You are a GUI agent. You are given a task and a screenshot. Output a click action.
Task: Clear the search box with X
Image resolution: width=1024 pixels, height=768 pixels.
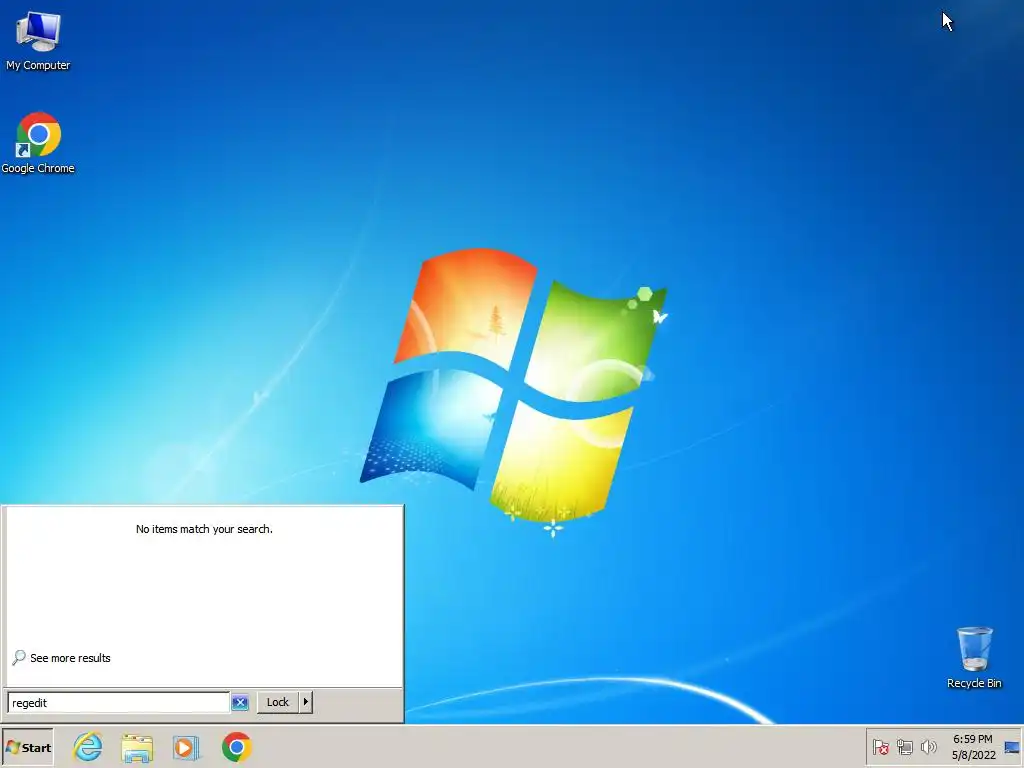[240, 703]
